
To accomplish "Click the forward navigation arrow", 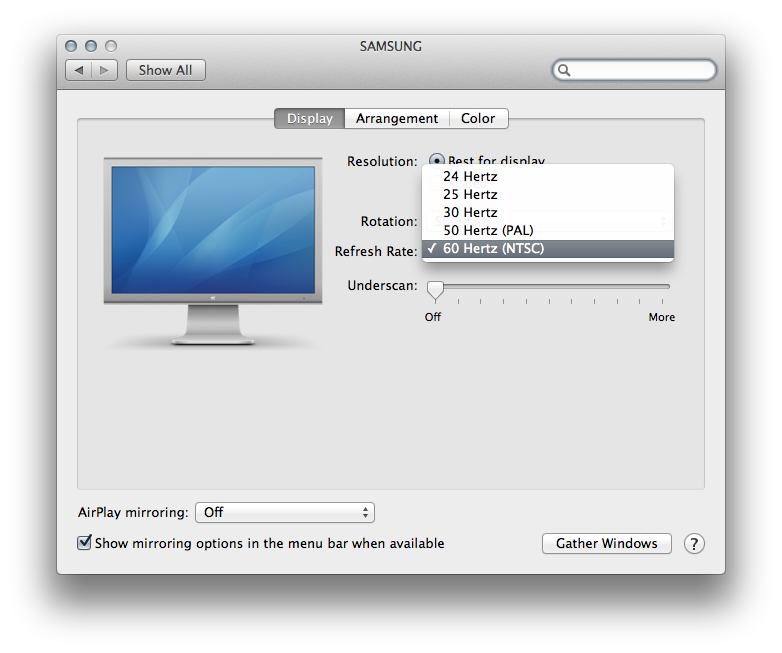I will (105, 70).
